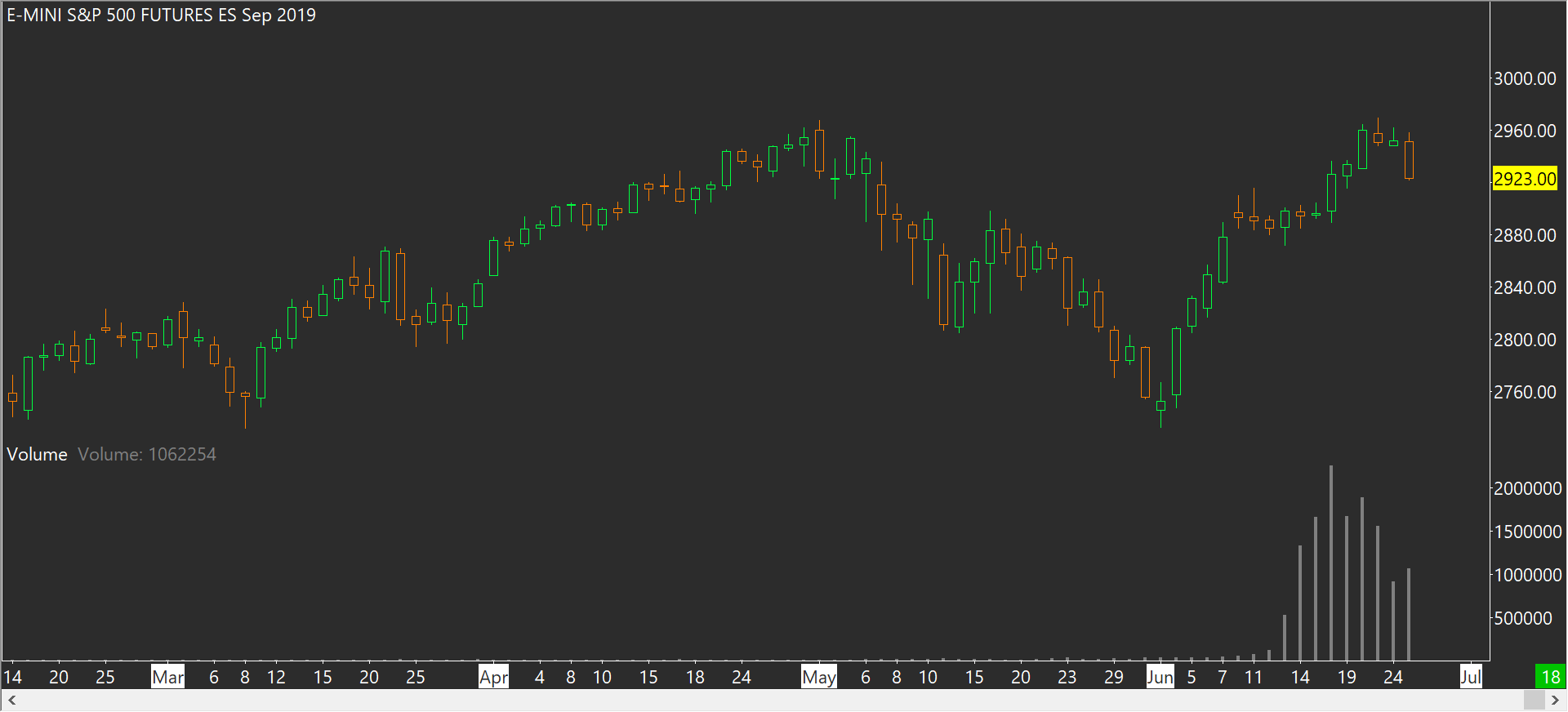The width and height of the screenshot is (1568, 712).
Task: Select the Jul month marker on date axis
Action: click(x=1471, y=677)
